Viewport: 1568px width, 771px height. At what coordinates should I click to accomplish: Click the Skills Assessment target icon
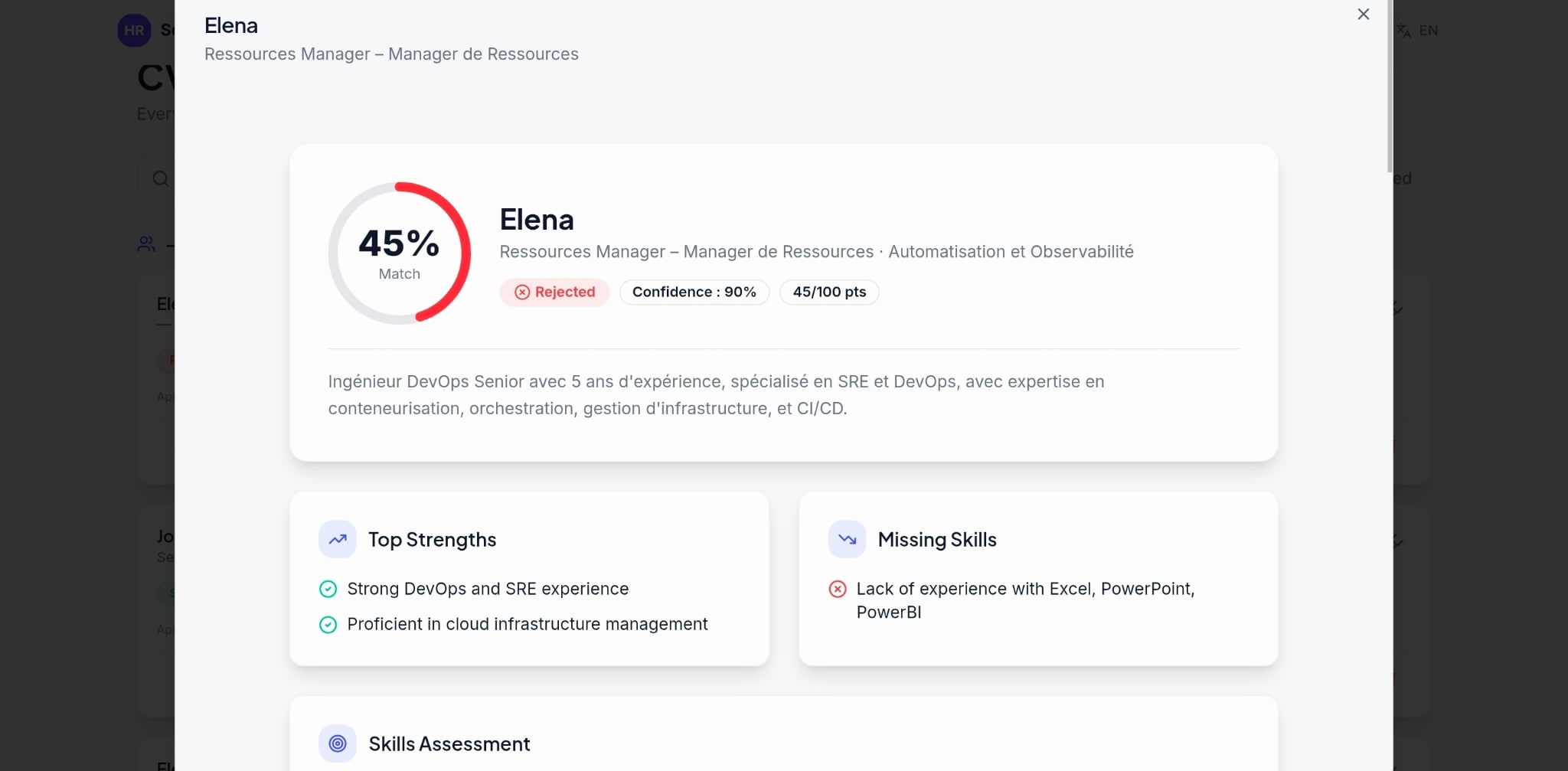pos(338,743)
